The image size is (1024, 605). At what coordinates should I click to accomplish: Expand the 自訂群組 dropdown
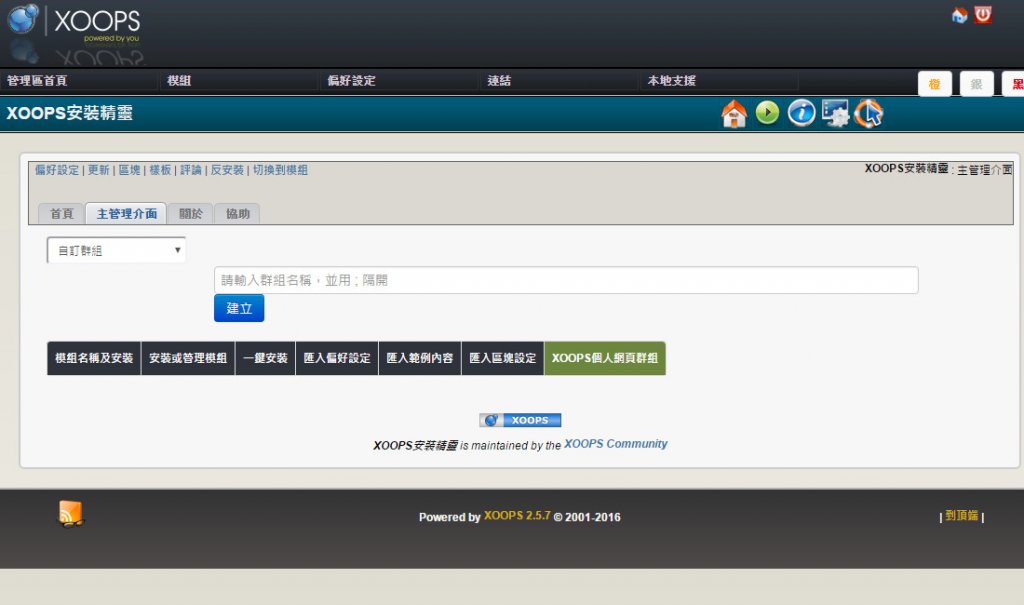[x=116, y=251]
